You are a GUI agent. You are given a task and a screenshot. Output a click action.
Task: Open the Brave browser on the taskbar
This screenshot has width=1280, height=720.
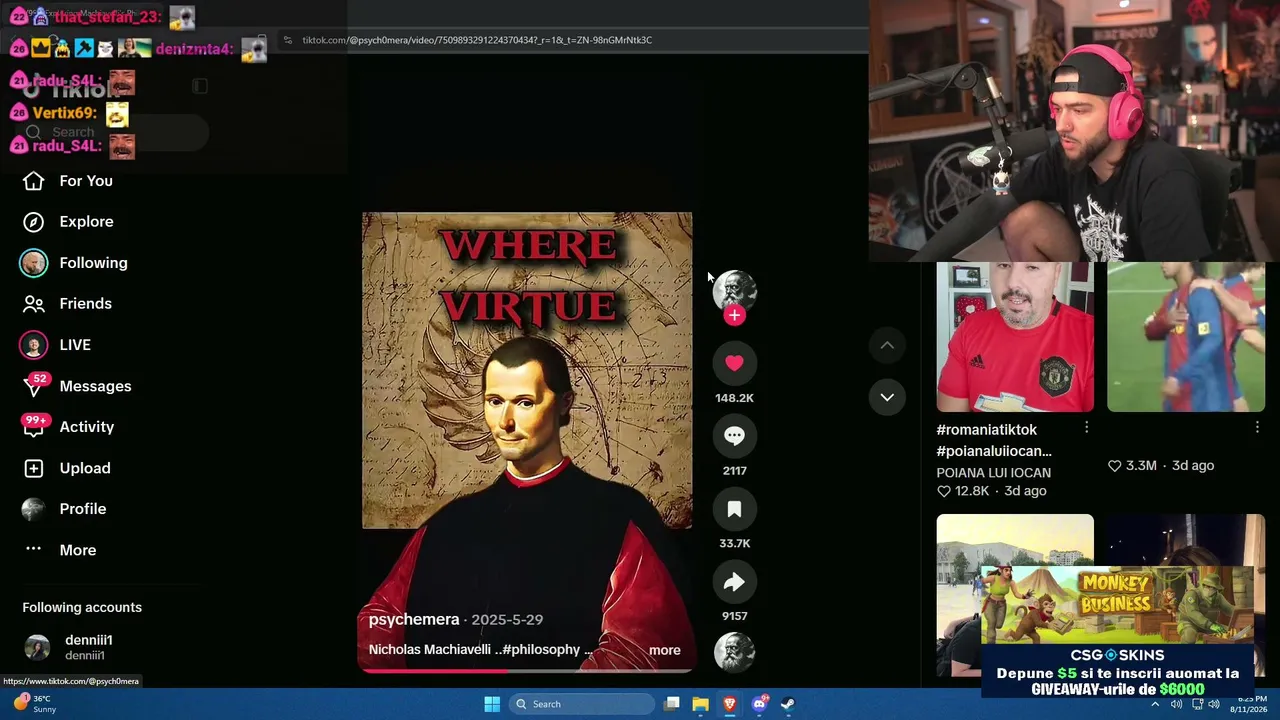(730, 704)
